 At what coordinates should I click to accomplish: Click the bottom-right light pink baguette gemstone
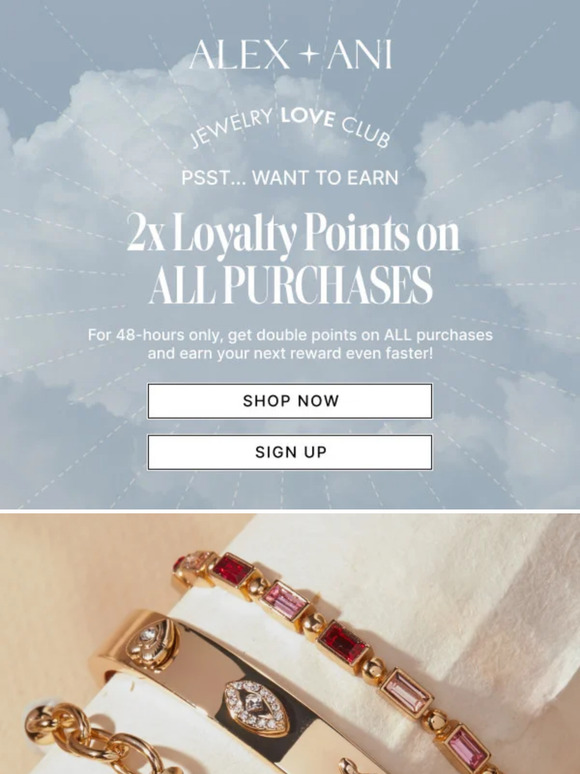[466, 749]
